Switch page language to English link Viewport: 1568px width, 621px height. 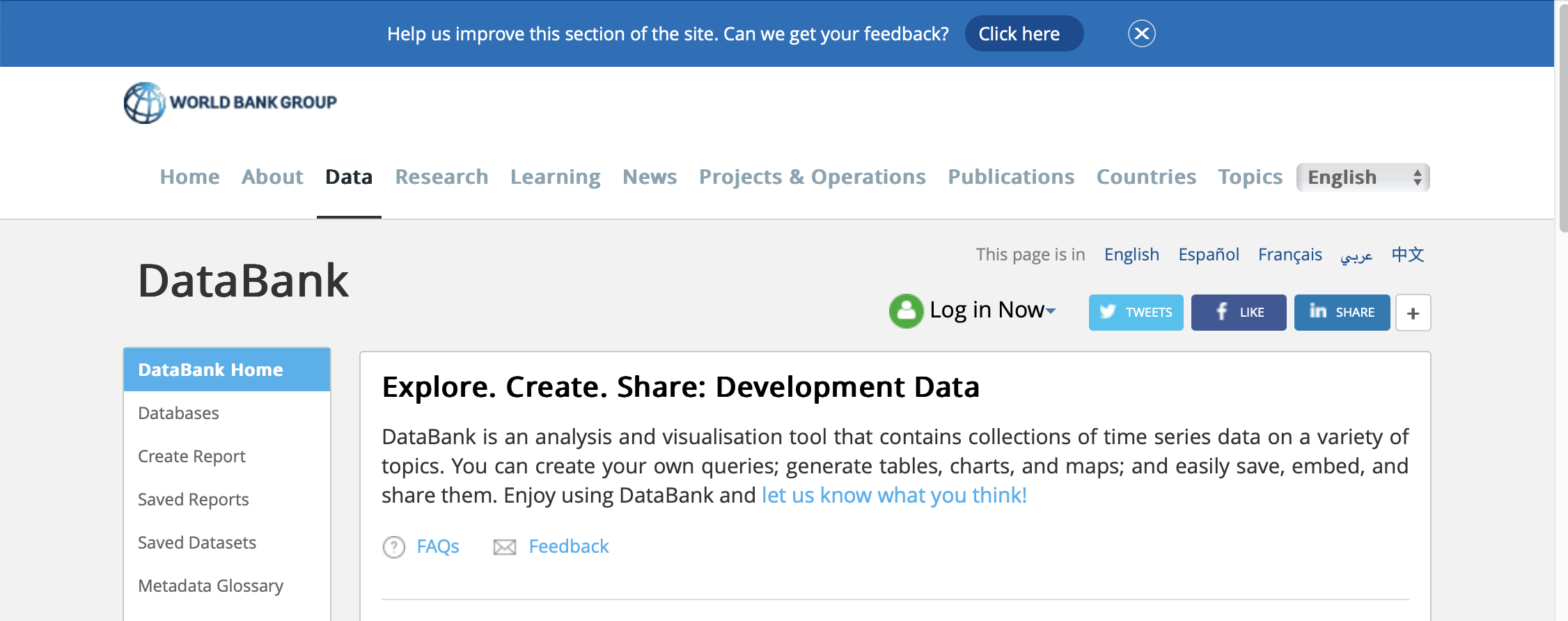[1131, 254]
